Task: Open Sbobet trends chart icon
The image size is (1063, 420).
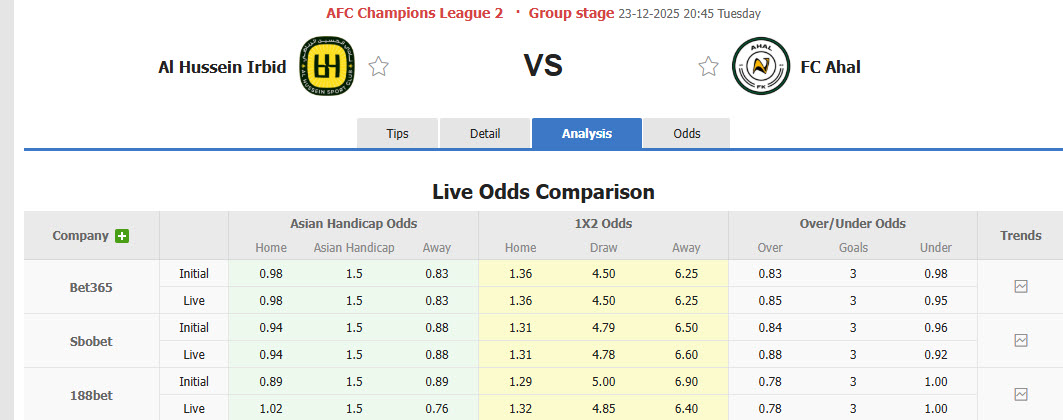Action: tap(1020, 340)
